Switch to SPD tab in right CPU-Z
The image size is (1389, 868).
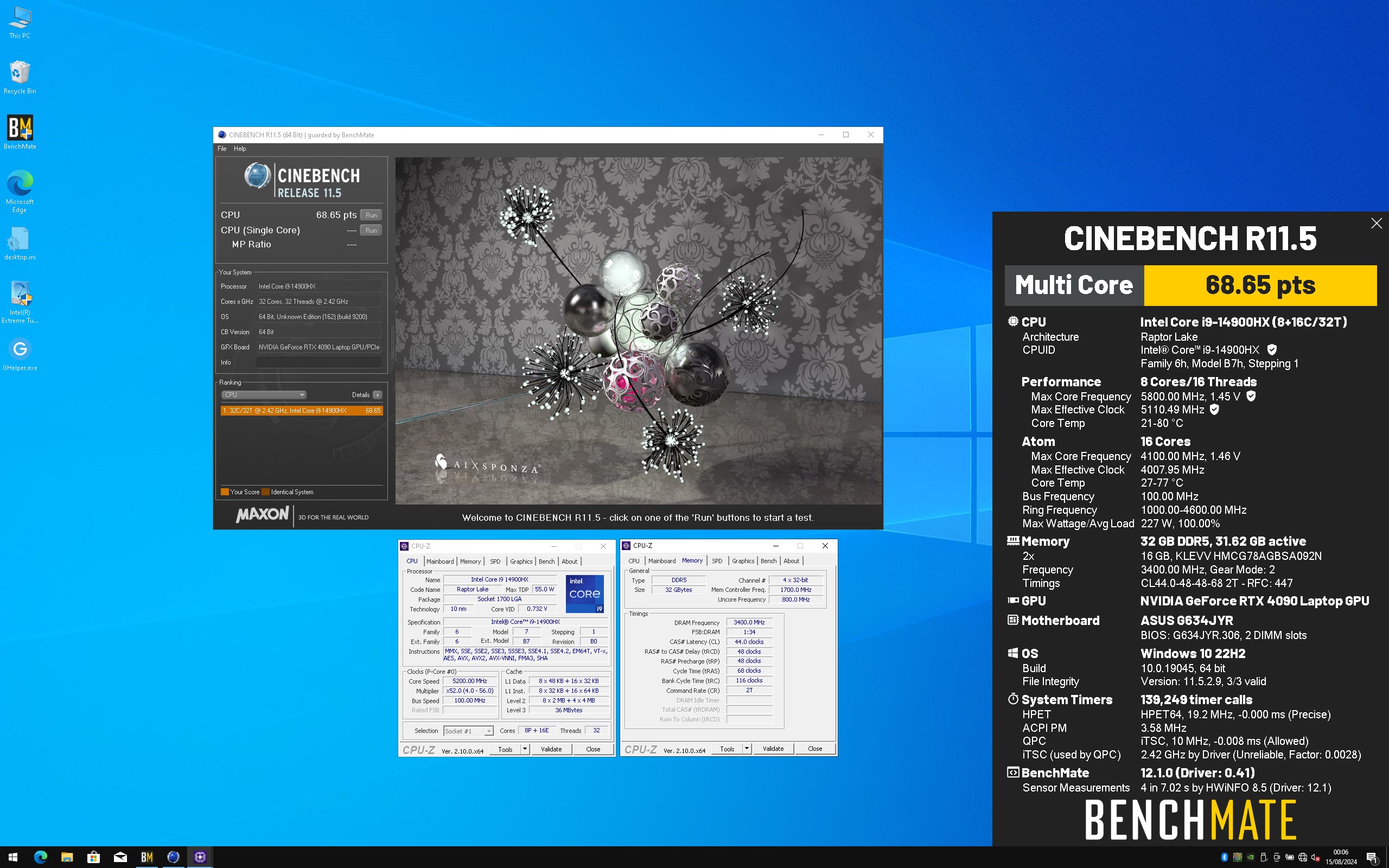pyautogui.click(x=717, y=561)
